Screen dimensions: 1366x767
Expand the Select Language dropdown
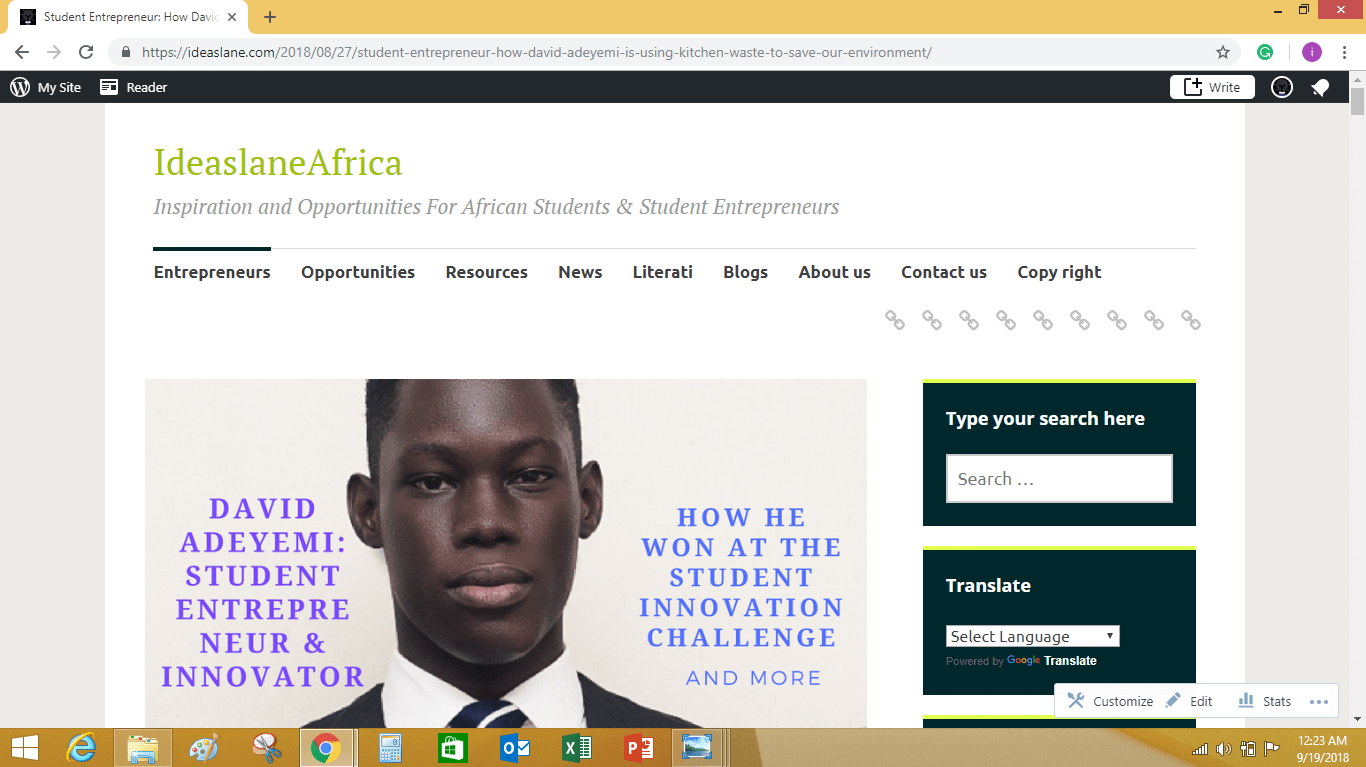pyautogui.click(x=1033, y=636)
